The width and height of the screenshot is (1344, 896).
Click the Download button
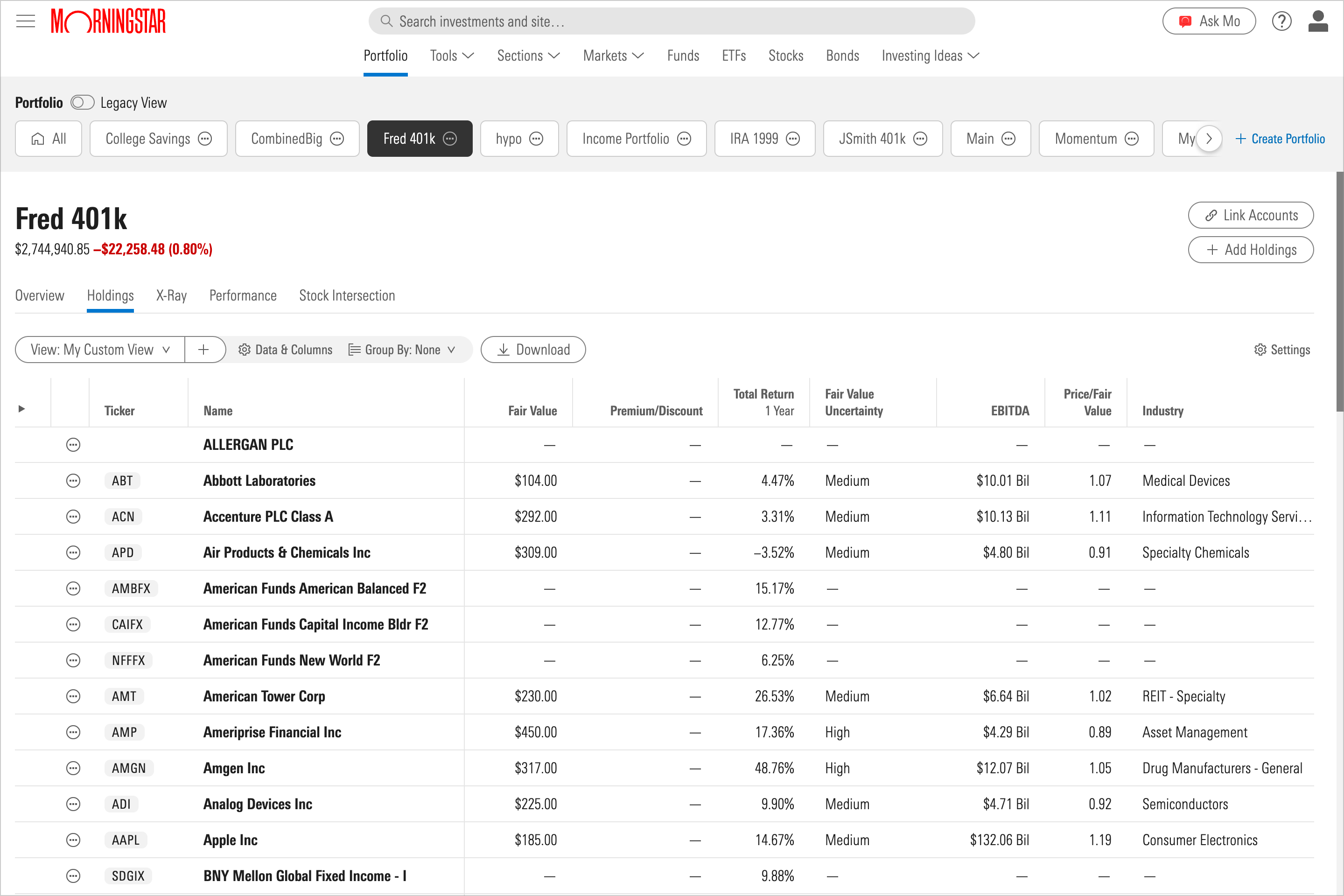[533, 350]
